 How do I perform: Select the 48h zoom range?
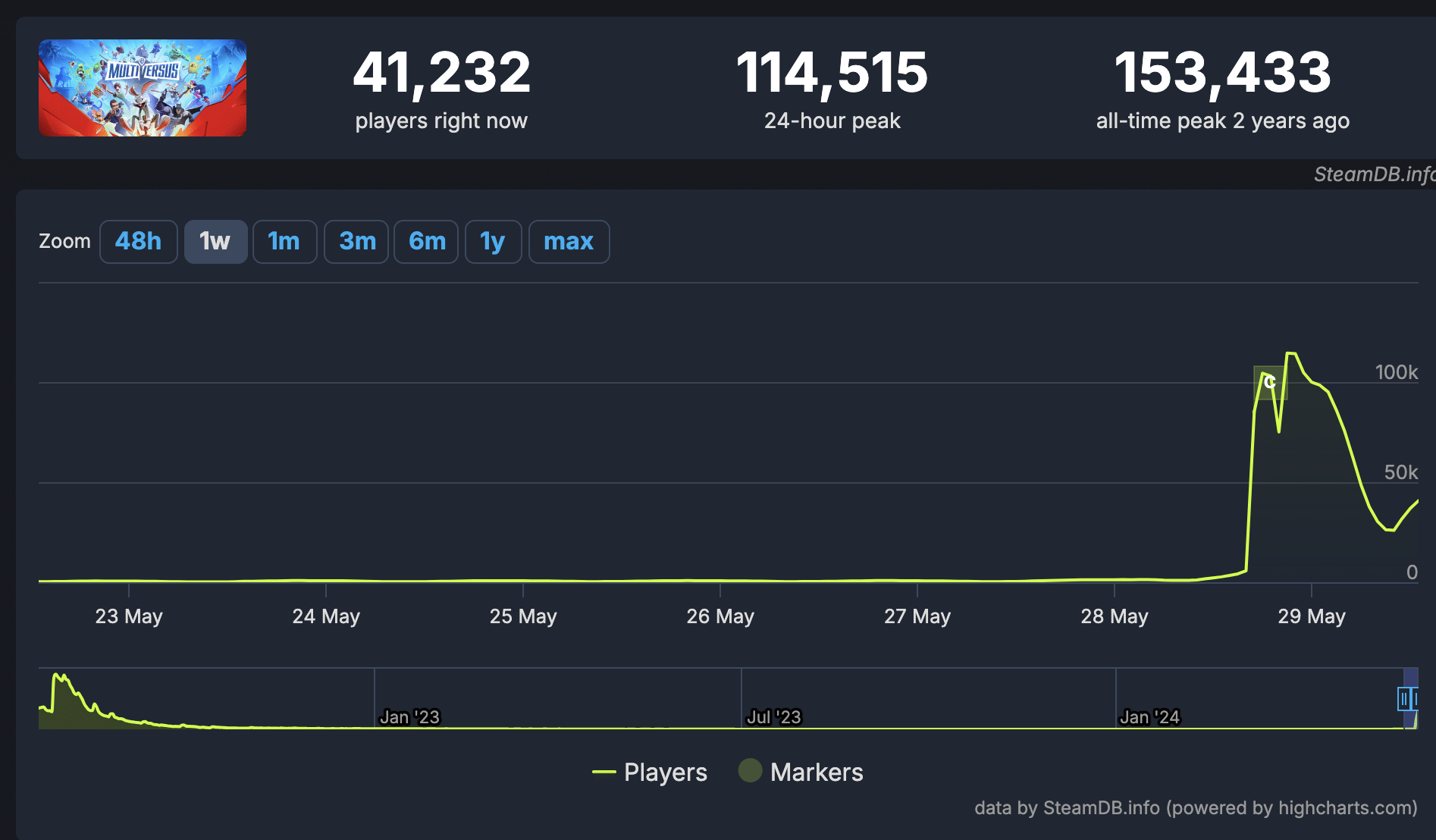[138, 241]
